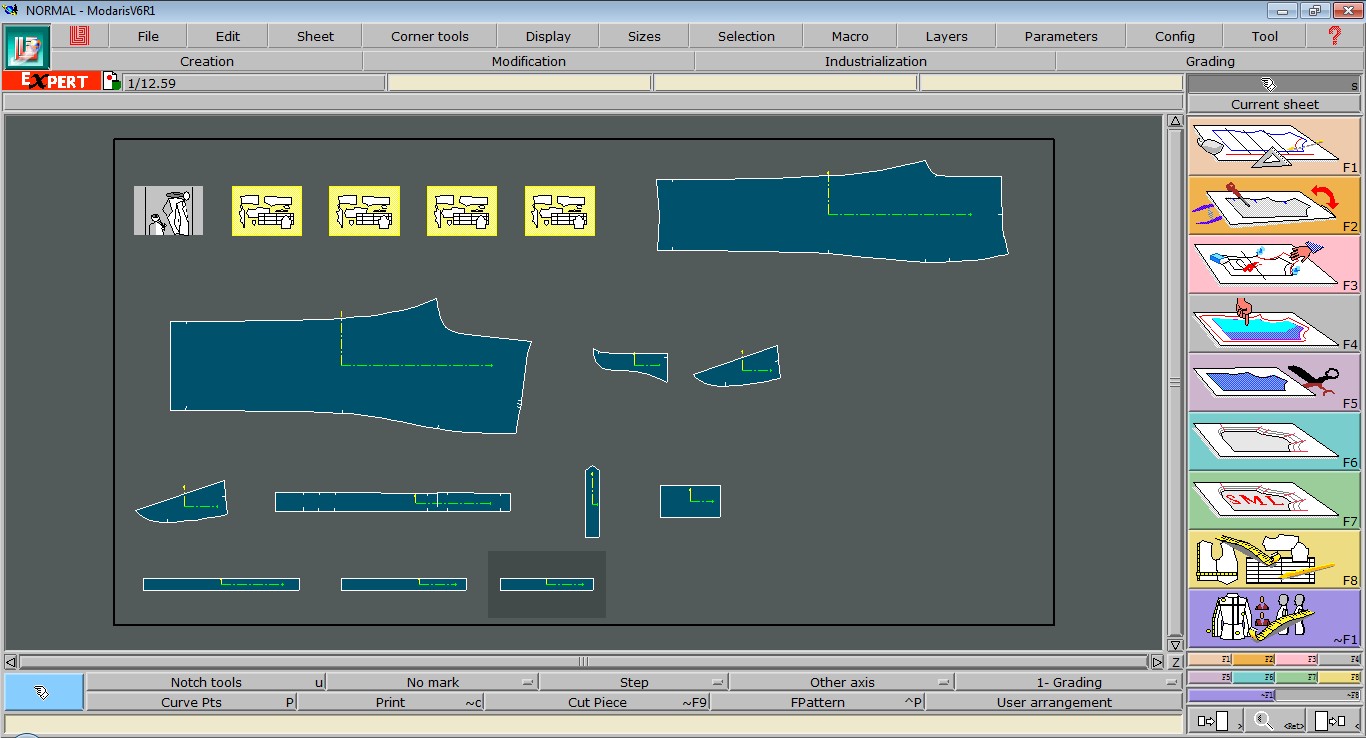Select the first yellow variant sheet icon
Screen dimensions: 1366x738
coord(267,211)
